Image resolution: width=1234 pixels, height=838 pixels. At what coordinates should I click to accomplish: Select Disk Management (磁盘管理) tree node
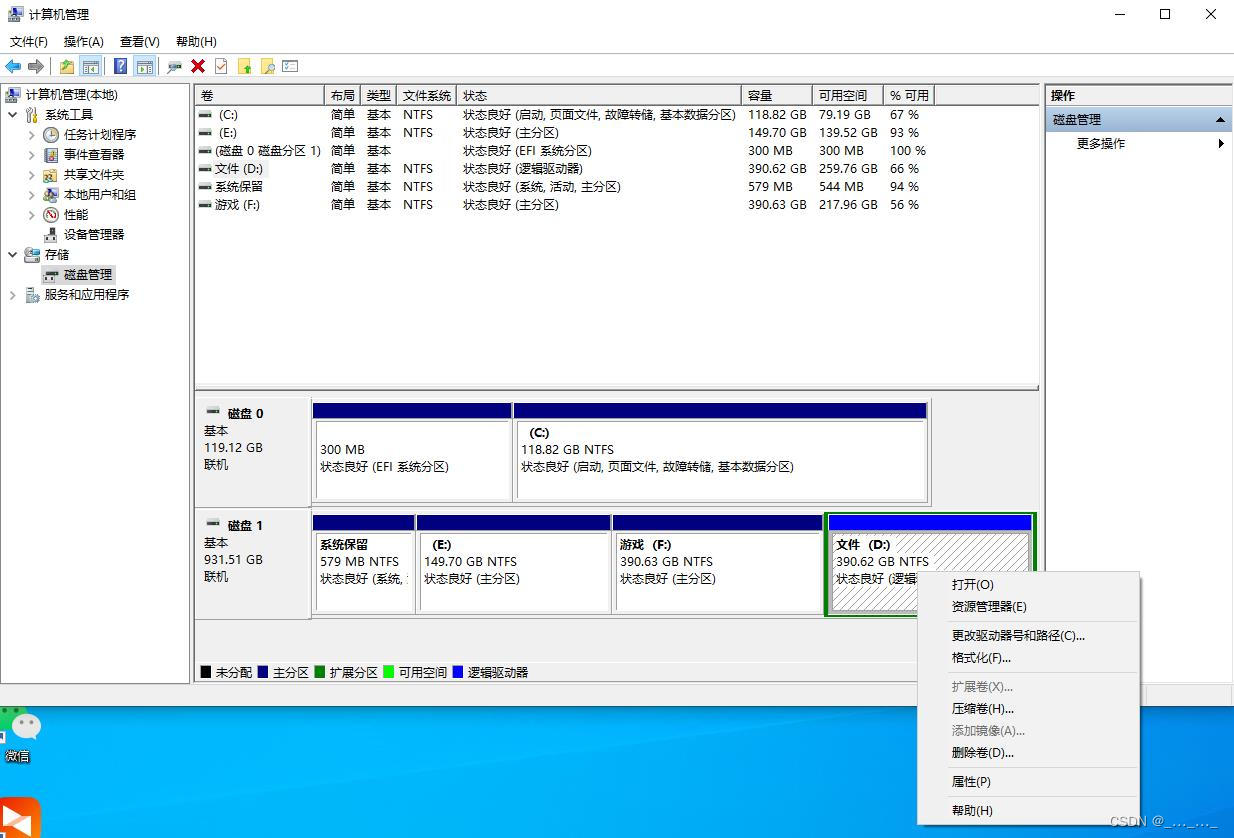(88, 274)
